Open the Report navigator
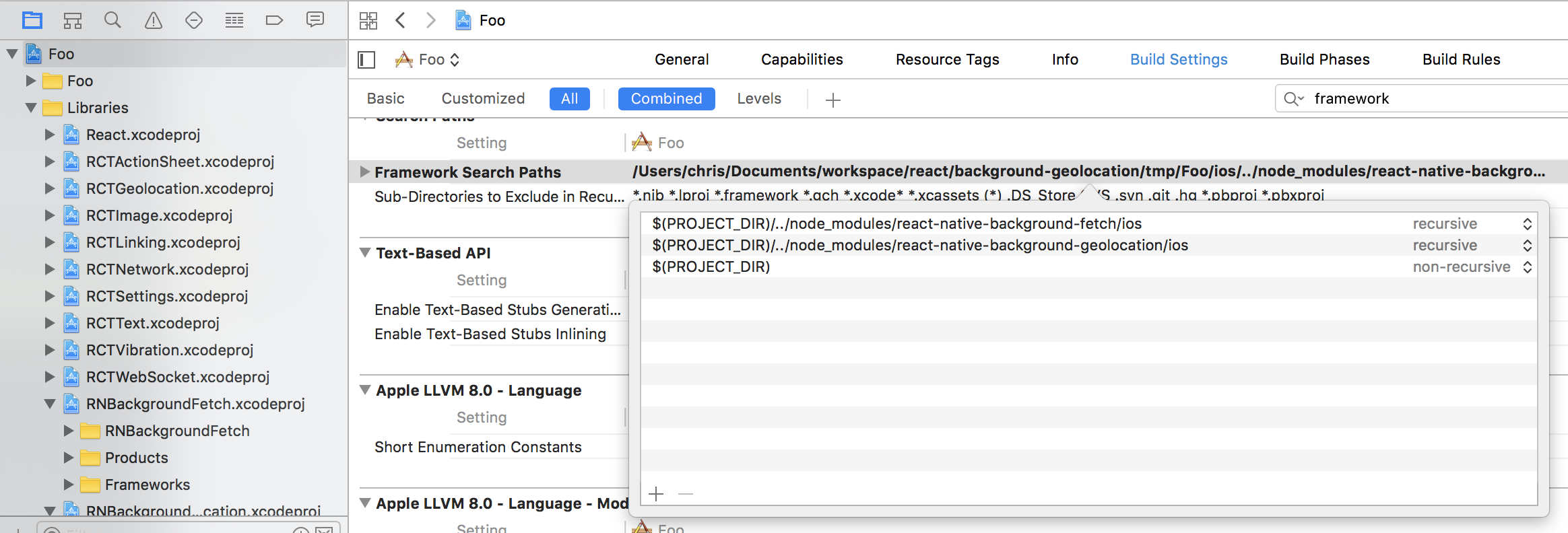The image size is (1568, 533). 315,20
